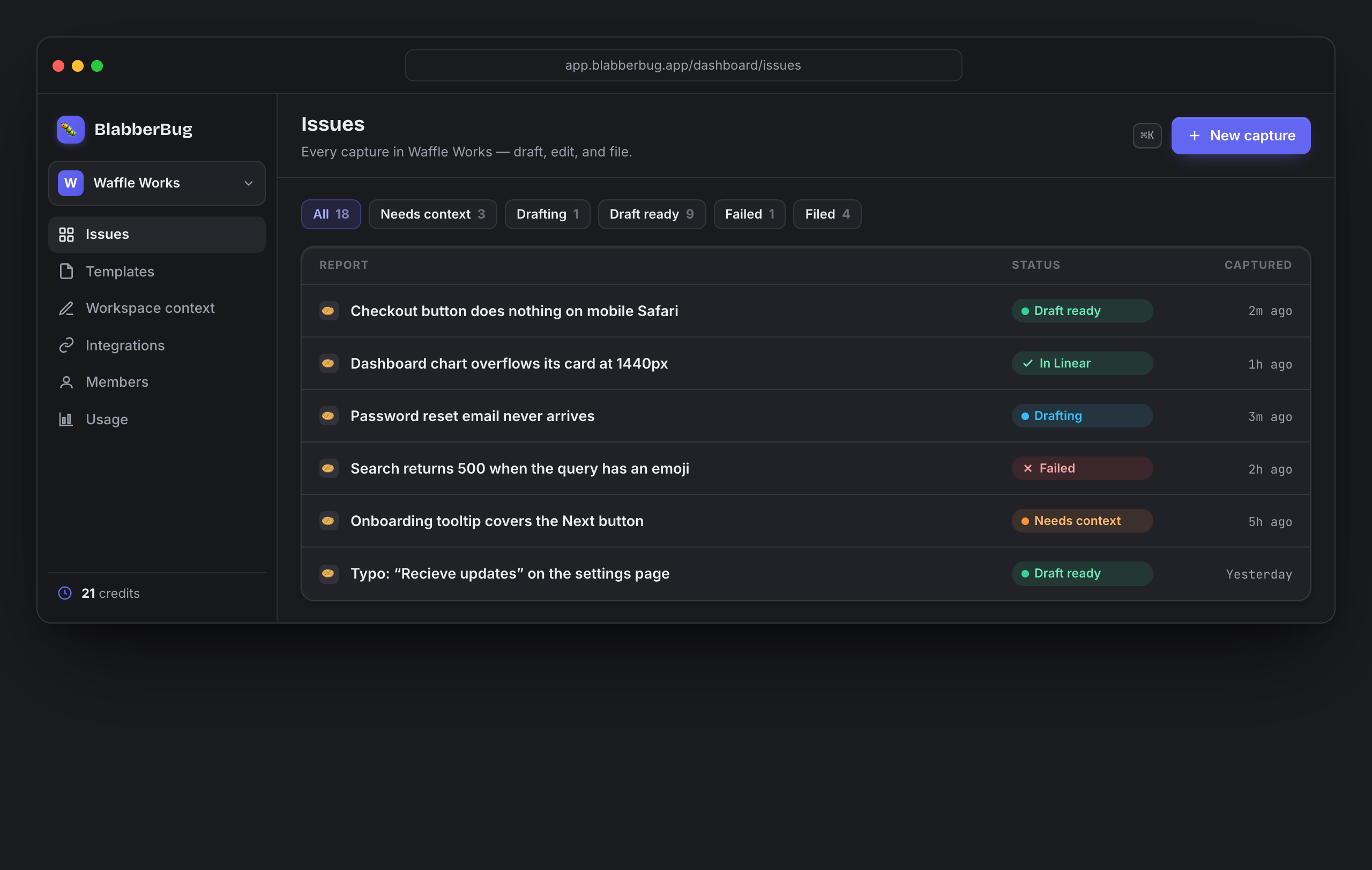The image size is (1372, 870).
Task: Click the STATUS column header
Action: click(x=1035, y=265)
